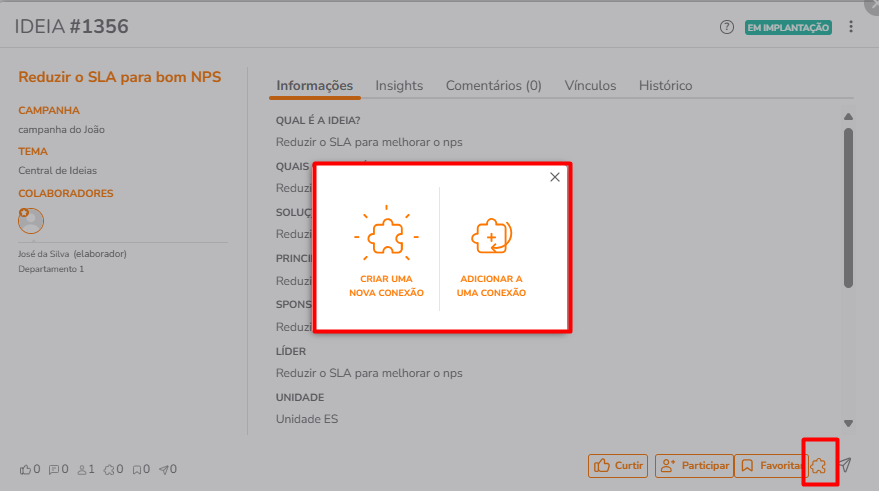Click the IDEIA #1356 heading
This screenshot has width=879, height=491.
click(72, 26)
